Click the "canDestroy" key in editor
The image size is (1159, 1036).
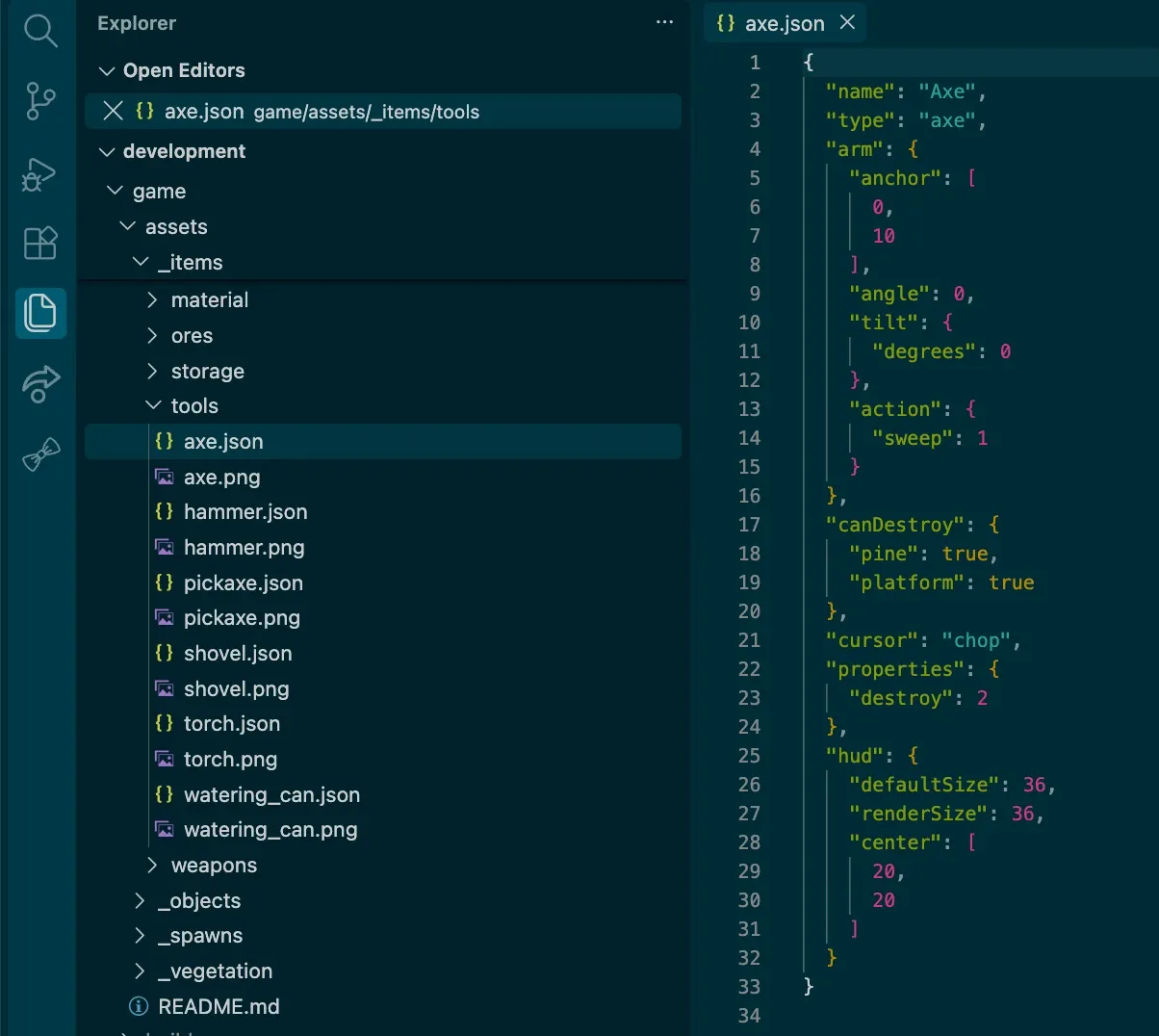click(x=895, y=525)
